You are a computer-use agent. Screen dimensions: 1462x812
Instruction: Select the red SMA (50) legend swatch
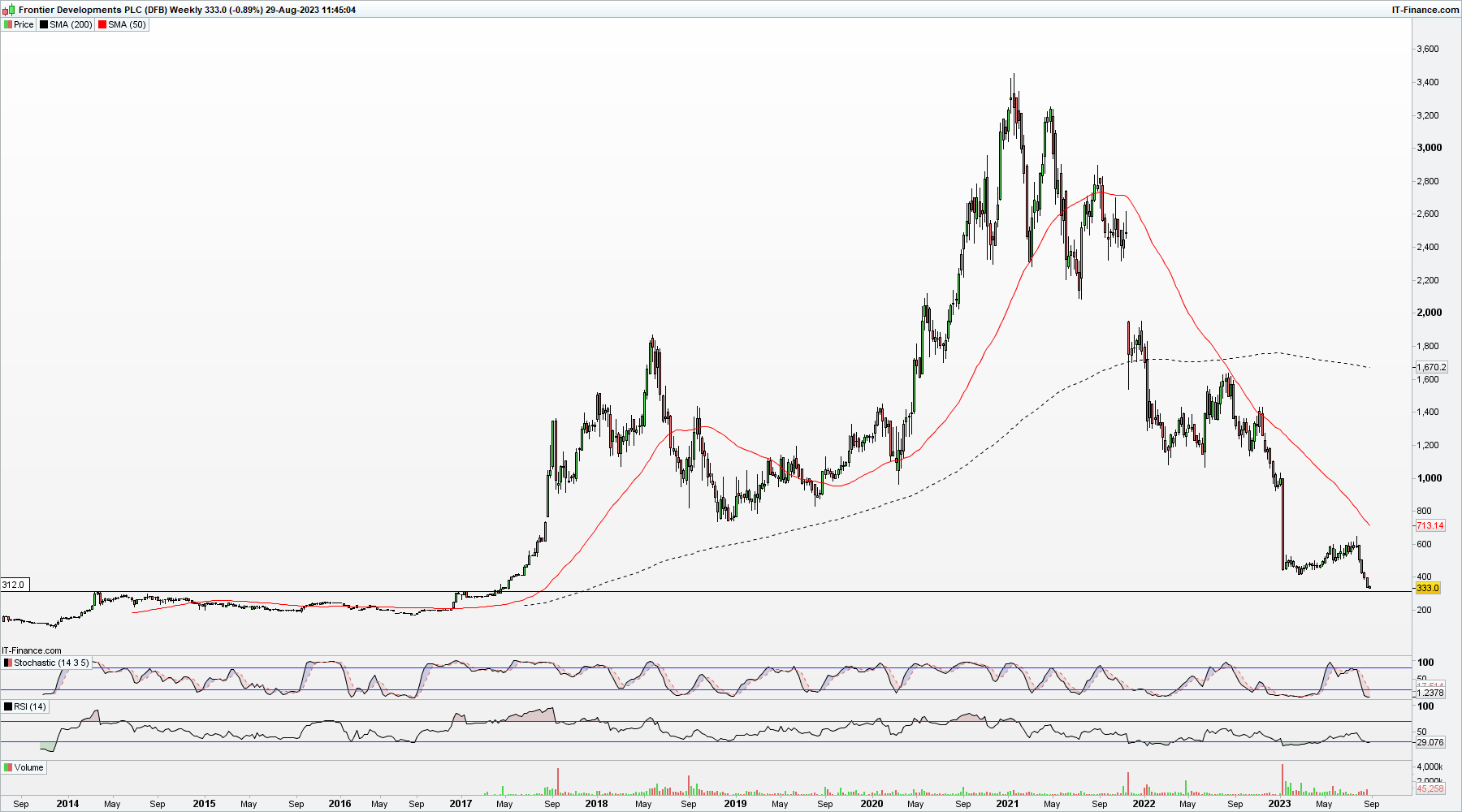(102, 24)
